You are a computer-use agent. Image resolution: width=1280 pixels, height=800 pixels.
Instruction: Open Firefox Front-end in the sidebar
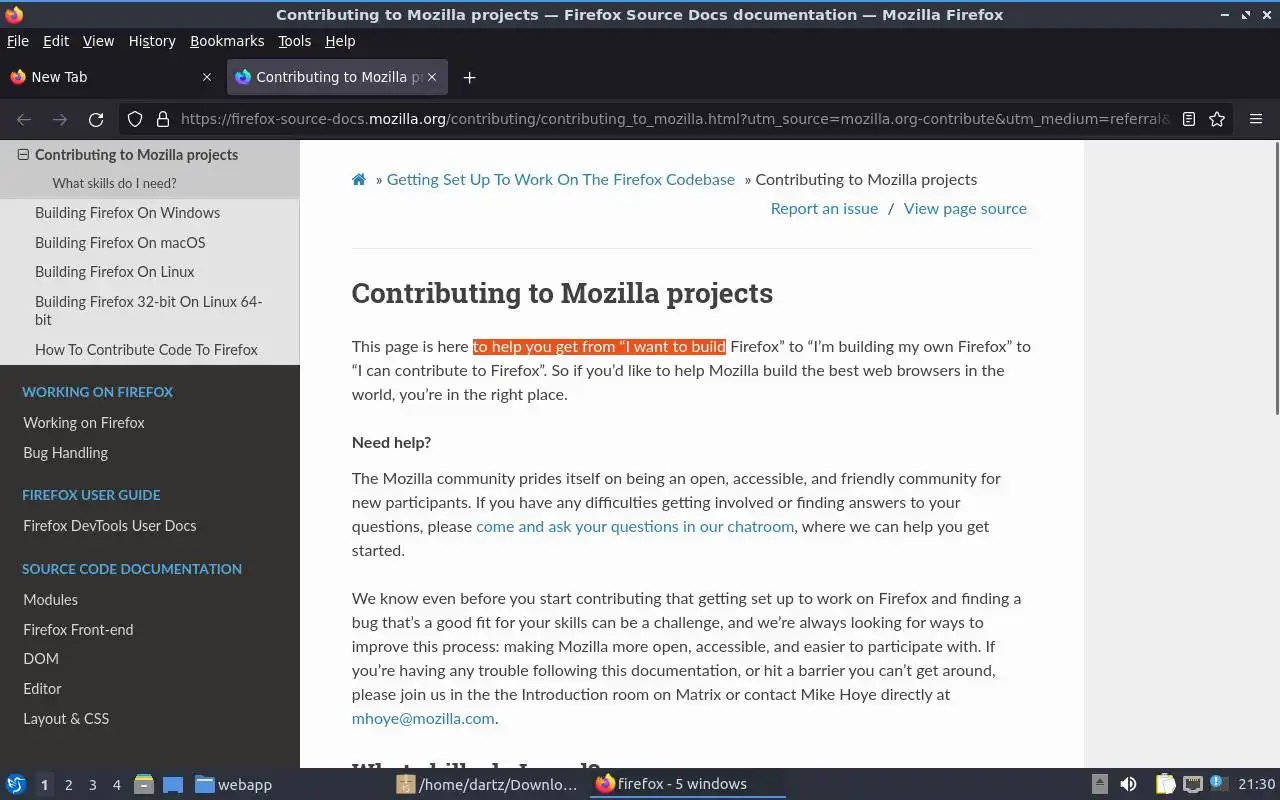78,630
